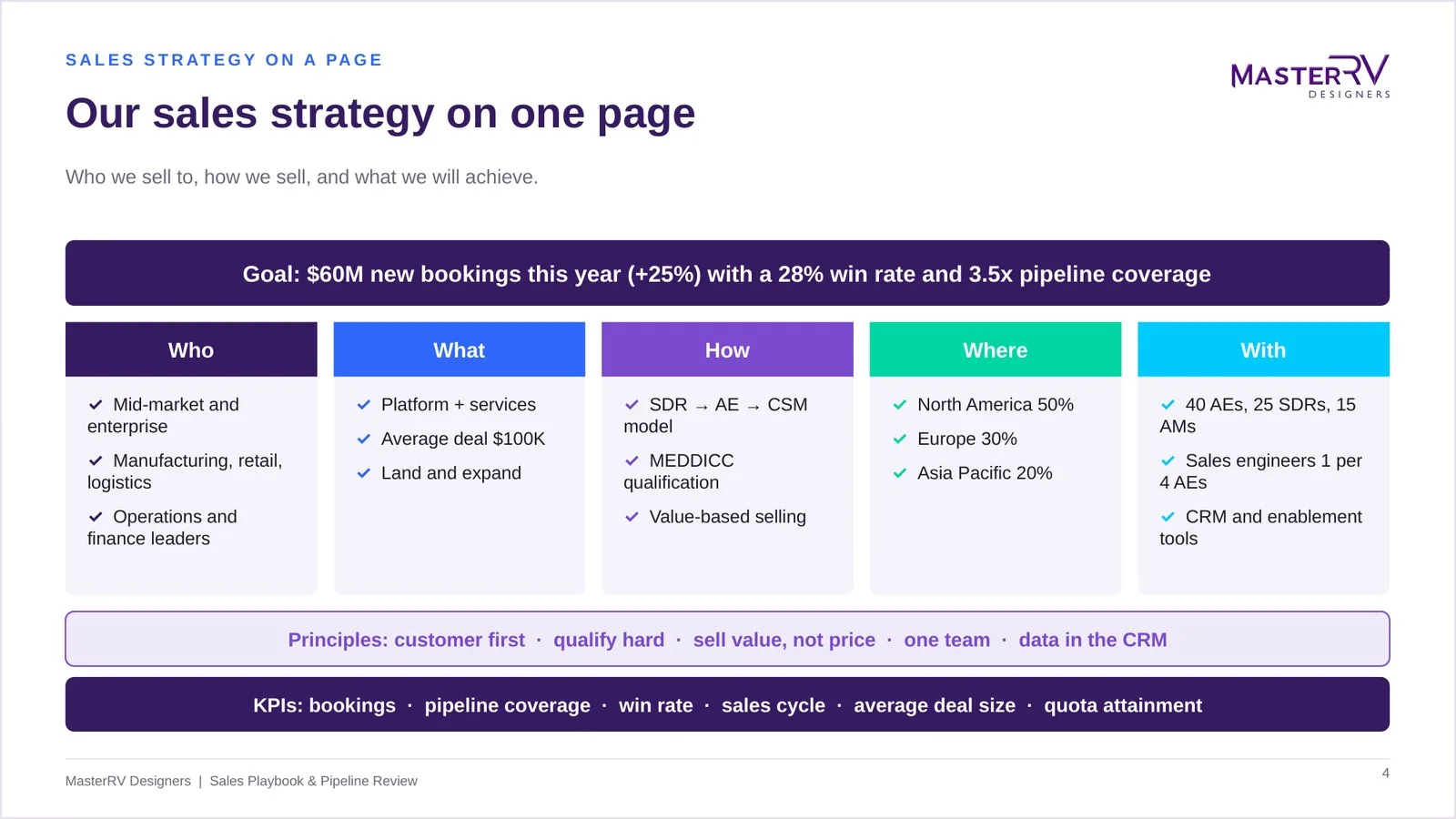Click checkmark by Land and expand

pyautogui.click(x=364, y=473)
